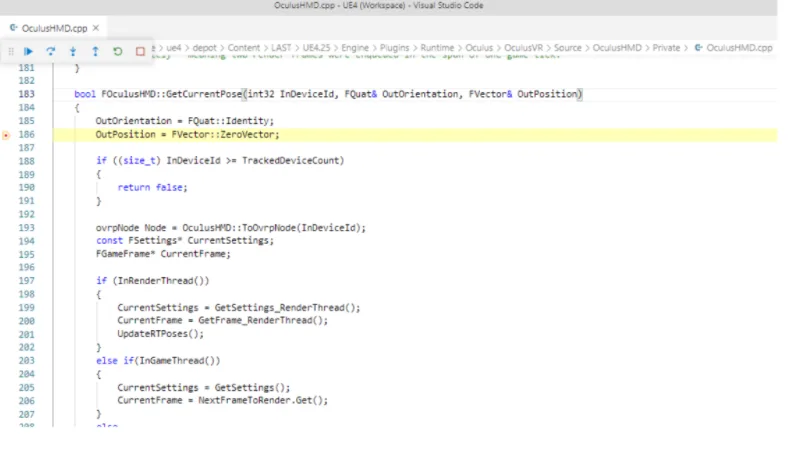Click the Source breadcrumb segment

pyautogui.click(x=567, y=48)
